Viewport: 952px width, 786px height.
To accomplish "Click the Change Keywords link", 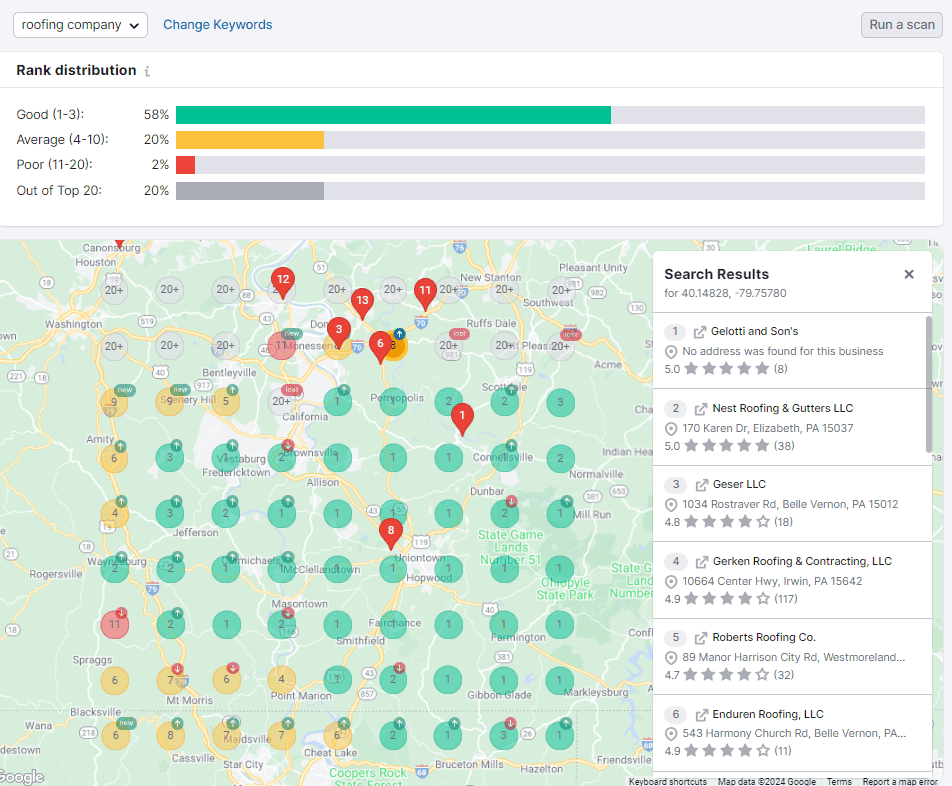I will 217,25.
